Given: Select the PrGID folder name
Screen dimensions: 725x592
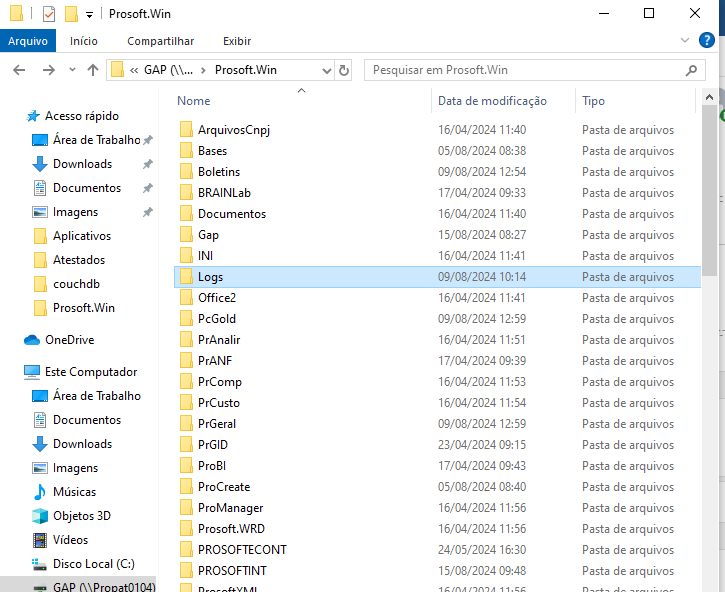Looking at the screenshot, I should click(213, 445).
